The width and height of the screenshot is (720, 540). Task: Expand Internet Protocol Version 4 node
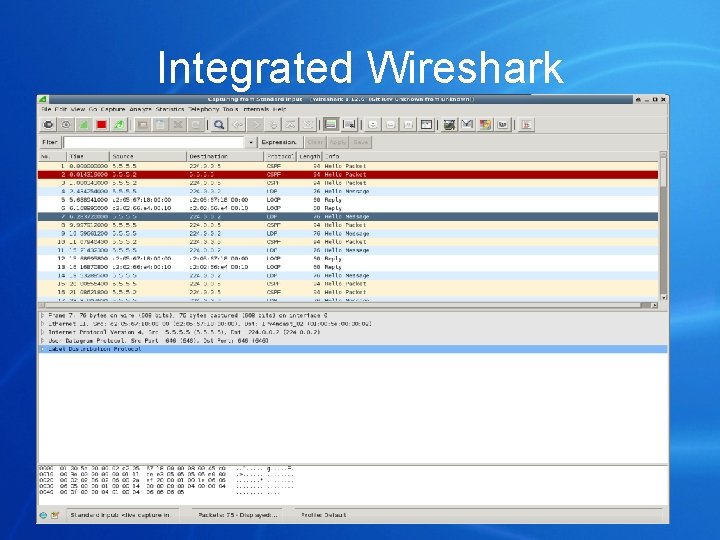tap(42, 332)
